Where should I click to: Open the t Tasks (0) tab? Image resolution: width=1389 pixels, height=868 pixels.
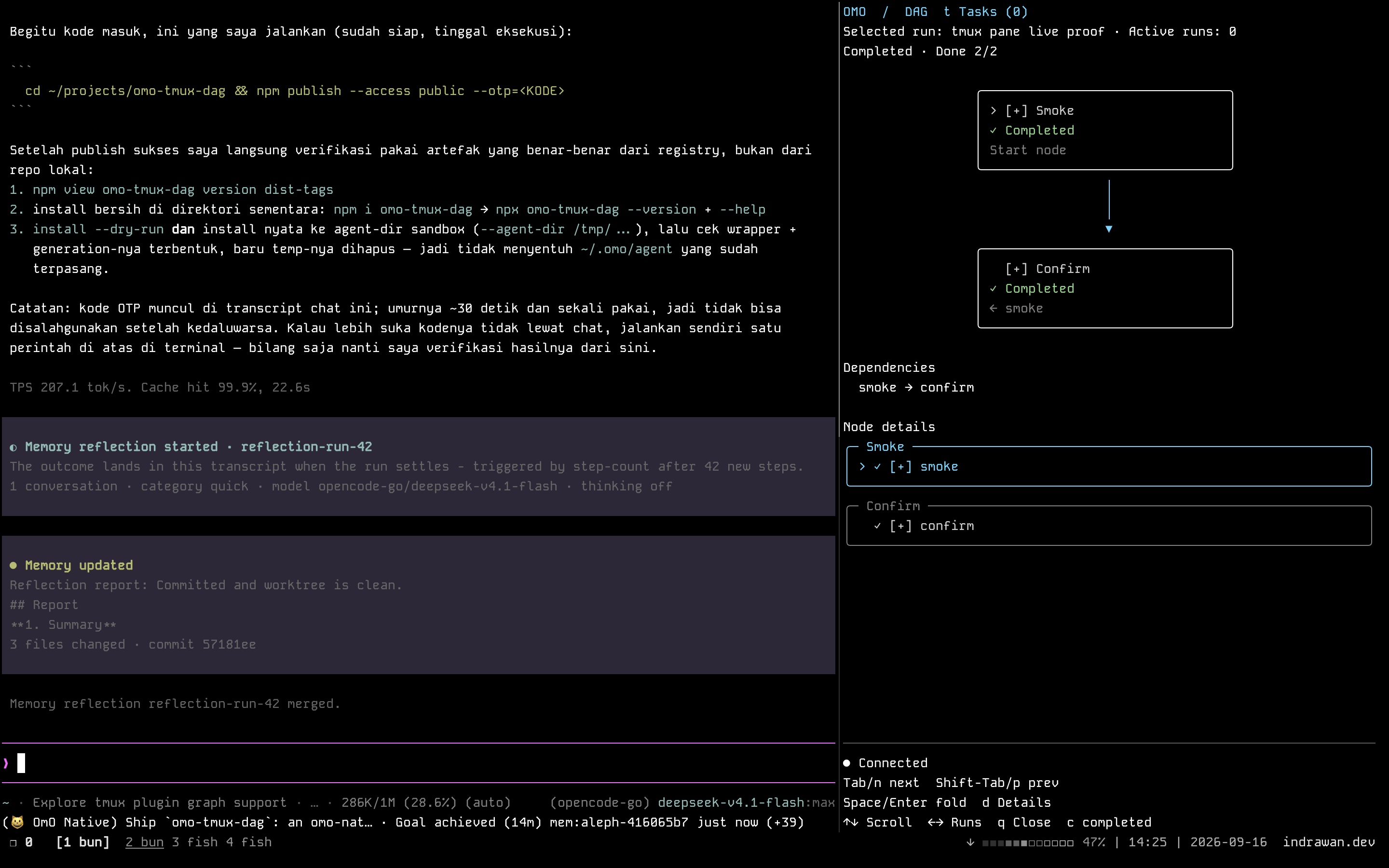985,12
